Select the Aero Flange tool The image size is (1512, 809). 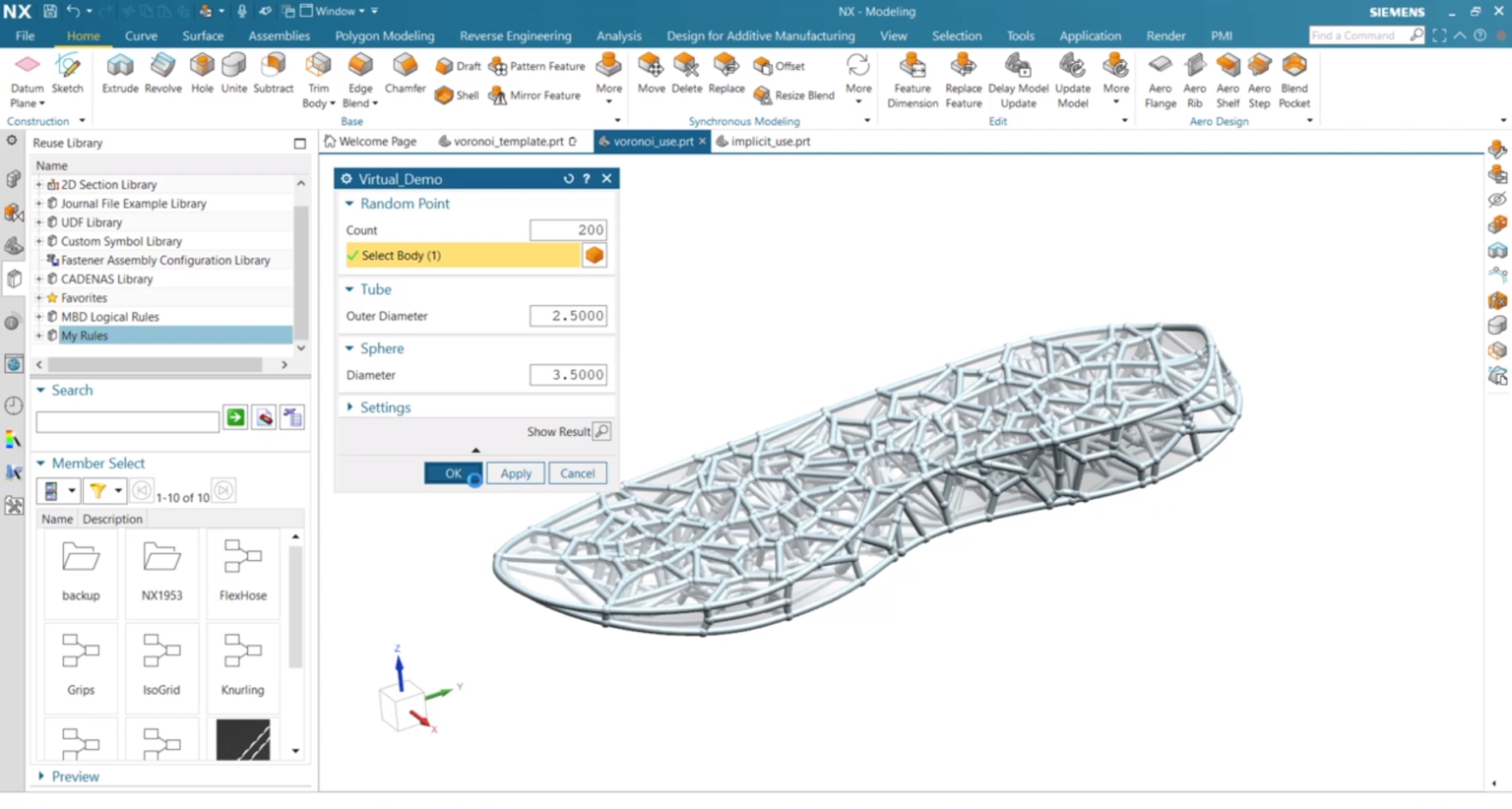pyautogui.click(x=1161, y=81)
